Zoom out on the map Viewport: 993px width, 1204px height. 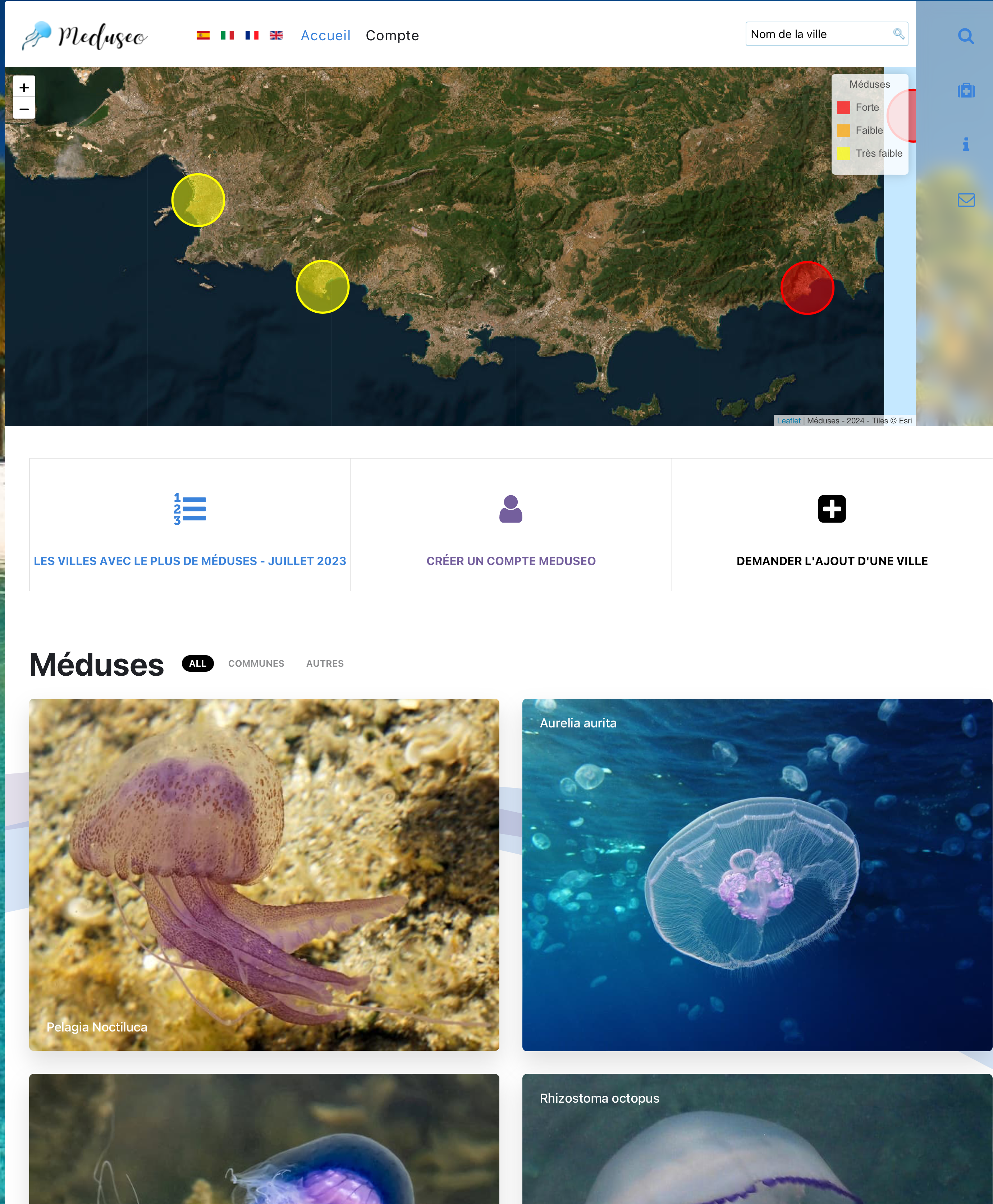pyautogui.click(x=24, y=109)
